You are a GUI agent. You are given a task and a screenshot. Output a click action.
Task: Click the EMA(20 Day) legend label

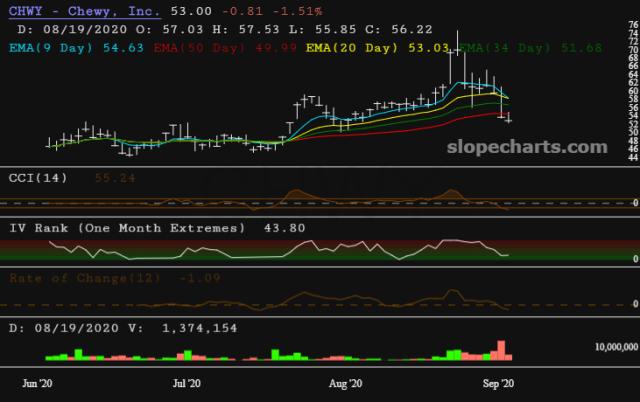click(x=342, y=46)
